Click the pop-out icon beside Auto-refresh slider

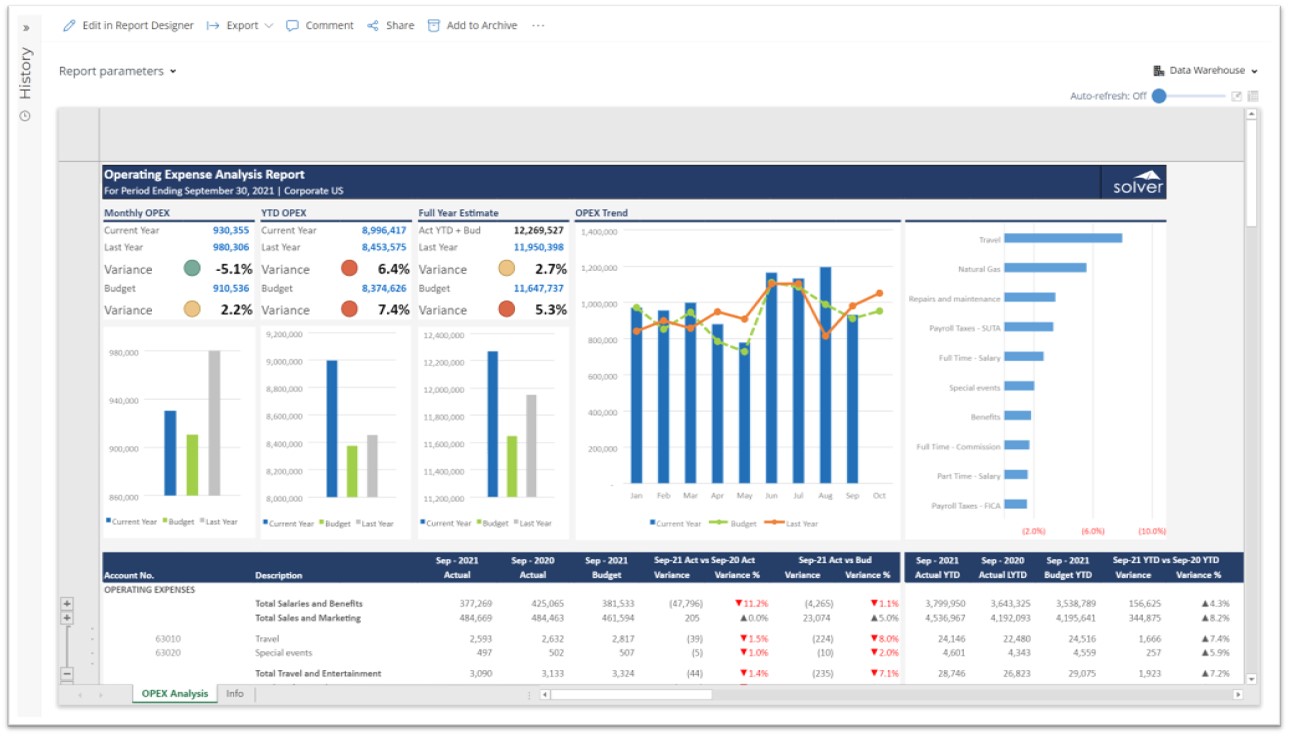[1236, 96]
